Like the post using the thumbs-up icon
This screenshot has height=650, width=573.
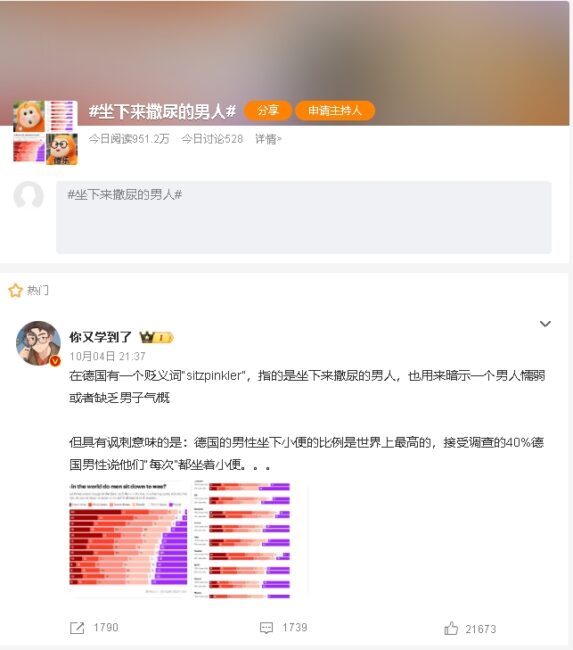pos(451,628)
